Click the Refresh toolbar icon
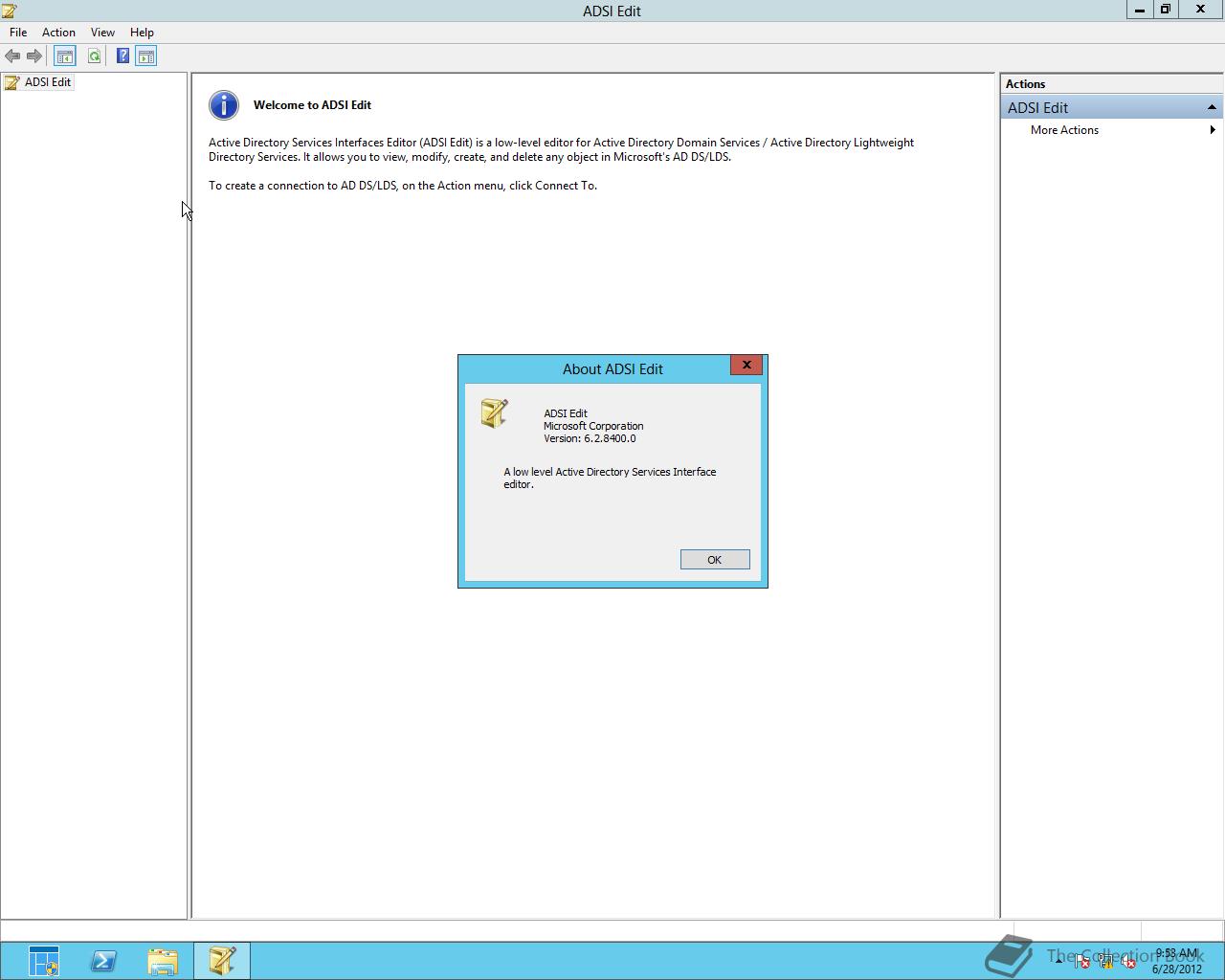The image size is (1225, 980). 94,56
